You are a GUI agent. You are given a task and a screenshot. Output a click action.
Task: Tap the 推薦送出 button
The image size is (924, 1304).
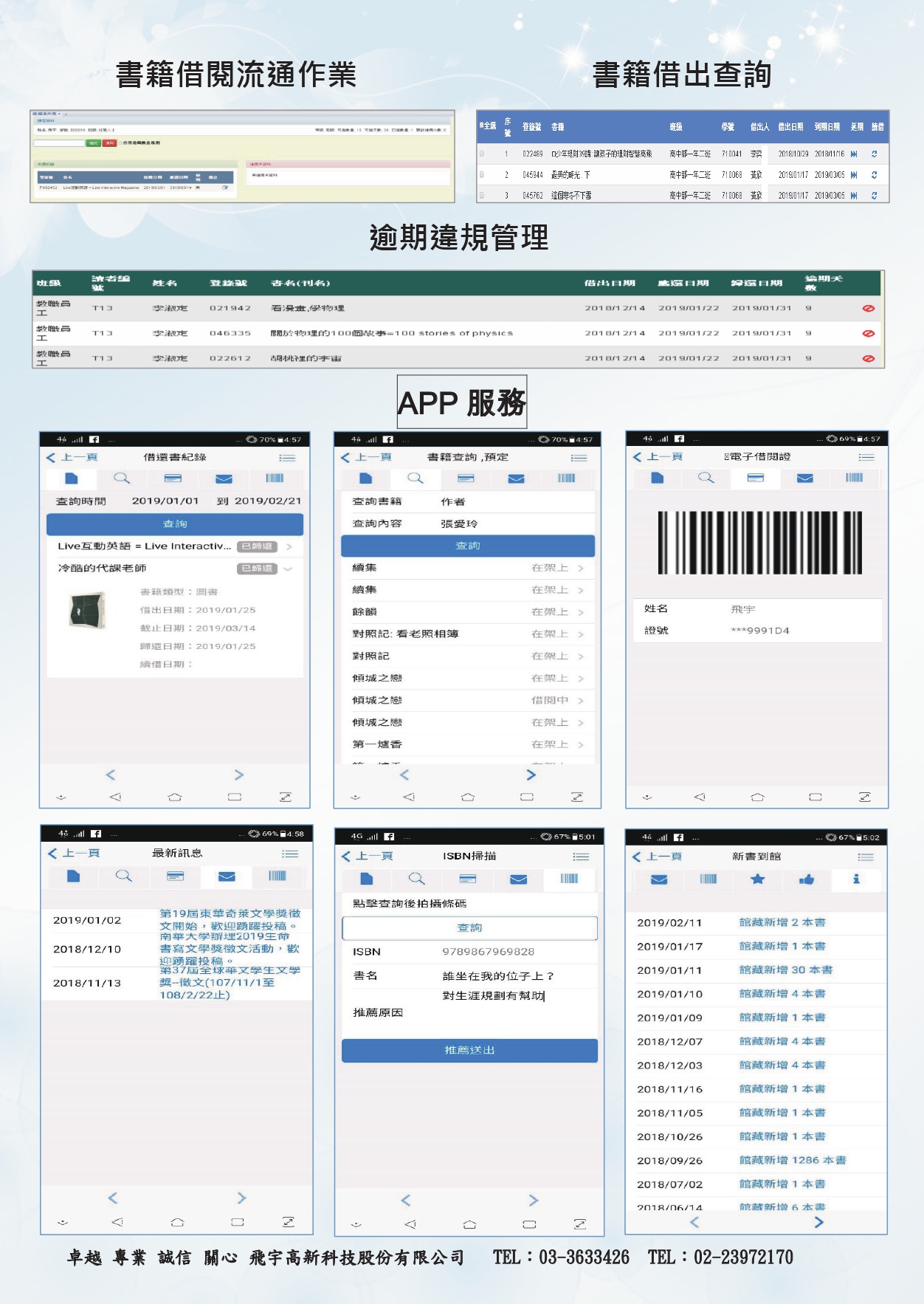coord(469,1050)
